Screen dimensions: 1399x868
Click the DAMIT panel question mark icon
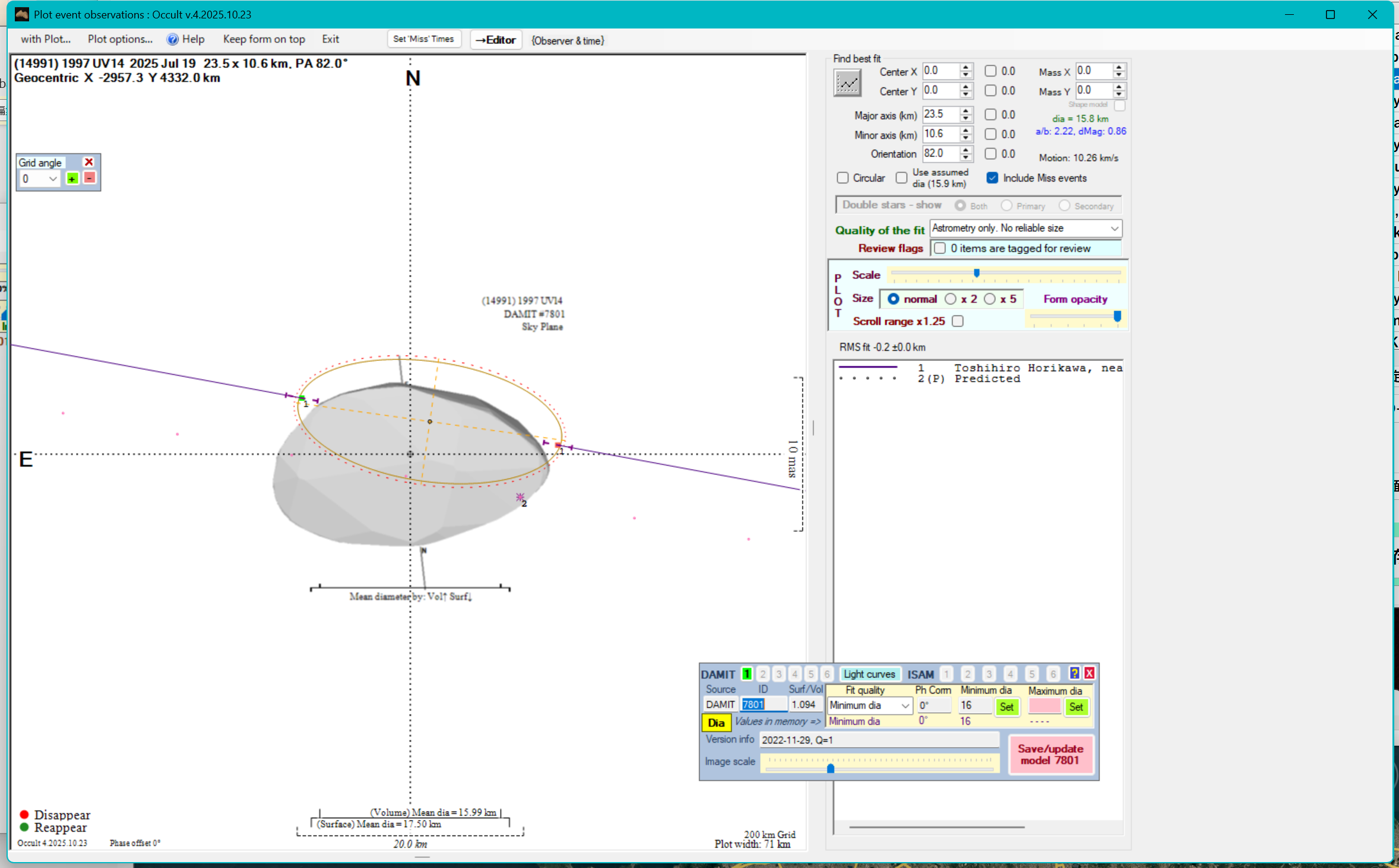click(1074, 673)
